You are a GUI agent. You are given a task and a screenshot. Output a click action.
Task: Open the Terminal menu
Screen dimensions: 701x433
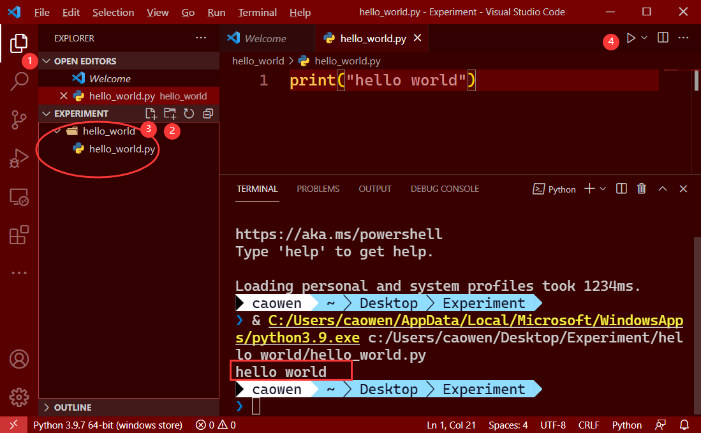coord(258,13)
